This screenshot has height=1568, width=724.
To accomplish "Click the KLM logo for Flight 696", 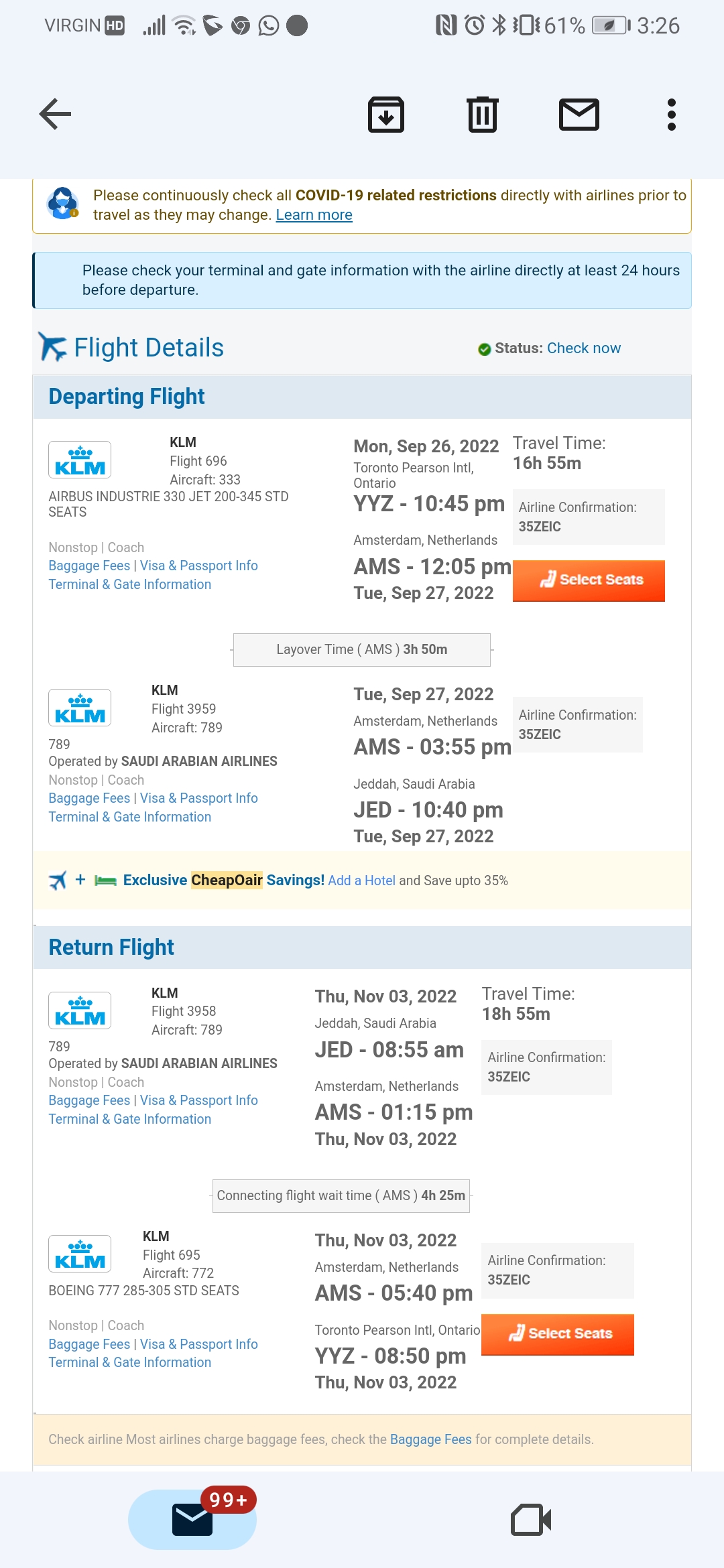I will click(x=80, y=460).
